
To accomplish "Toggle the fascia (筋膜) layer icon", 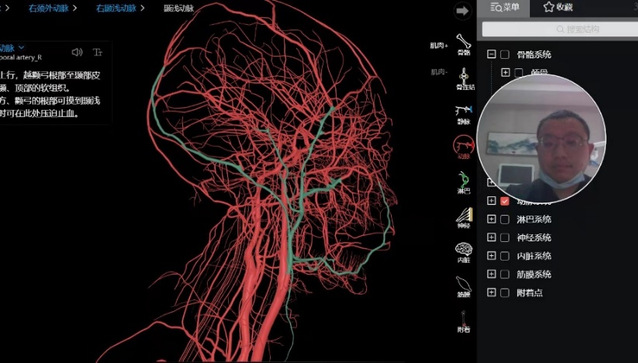I will (463, 287).
